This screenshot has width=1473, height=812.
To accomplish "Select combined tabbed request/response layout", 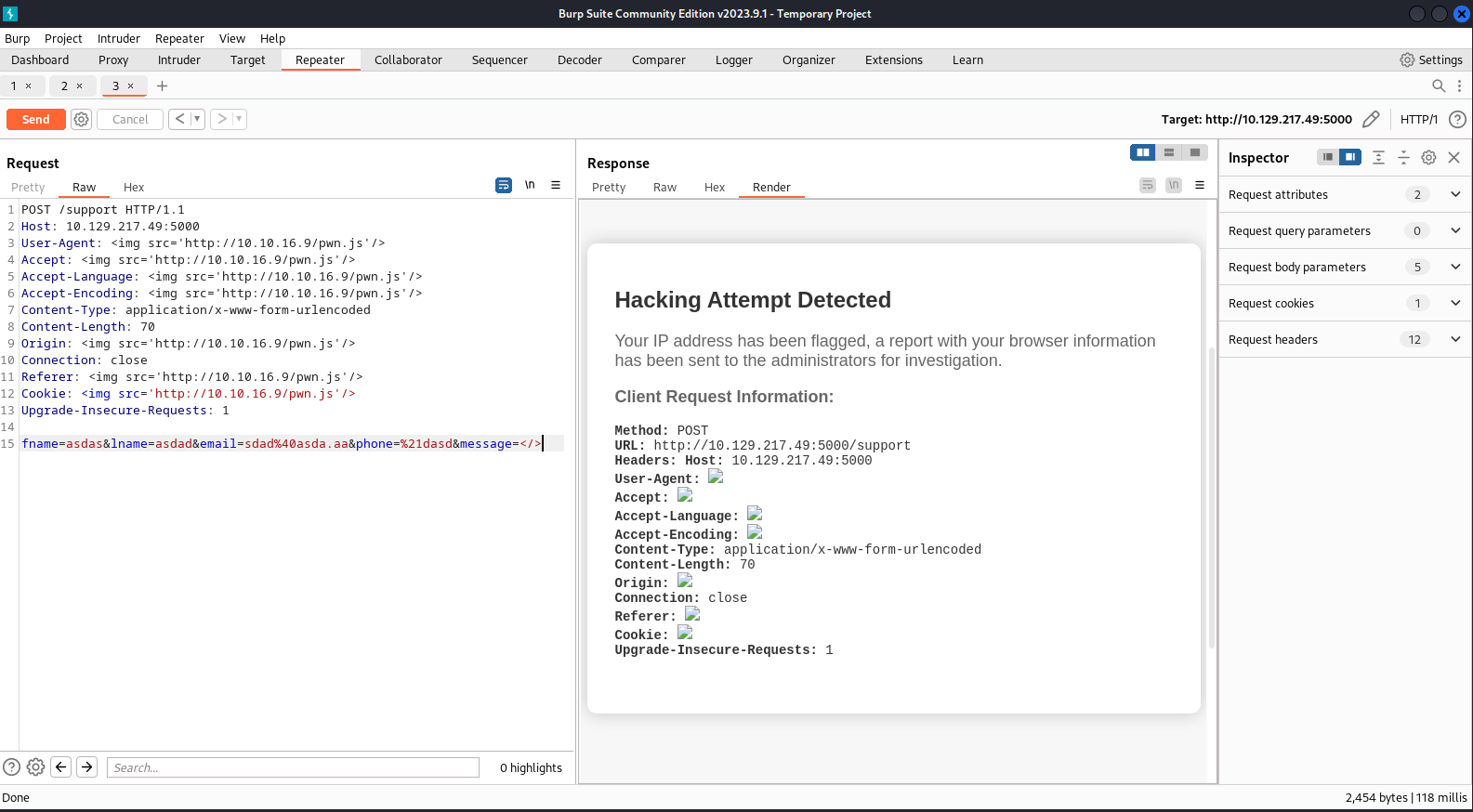I will tap(1195, 152).
